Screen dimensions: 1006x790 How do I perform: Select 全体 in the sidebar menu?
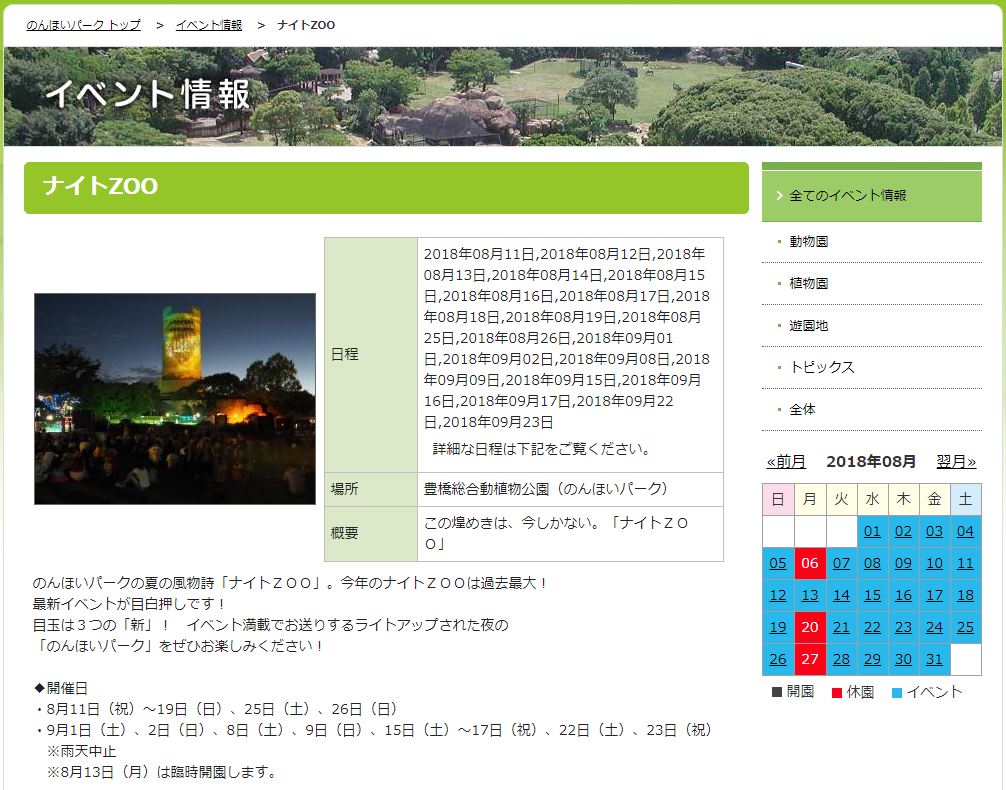[x=802, y=410]
